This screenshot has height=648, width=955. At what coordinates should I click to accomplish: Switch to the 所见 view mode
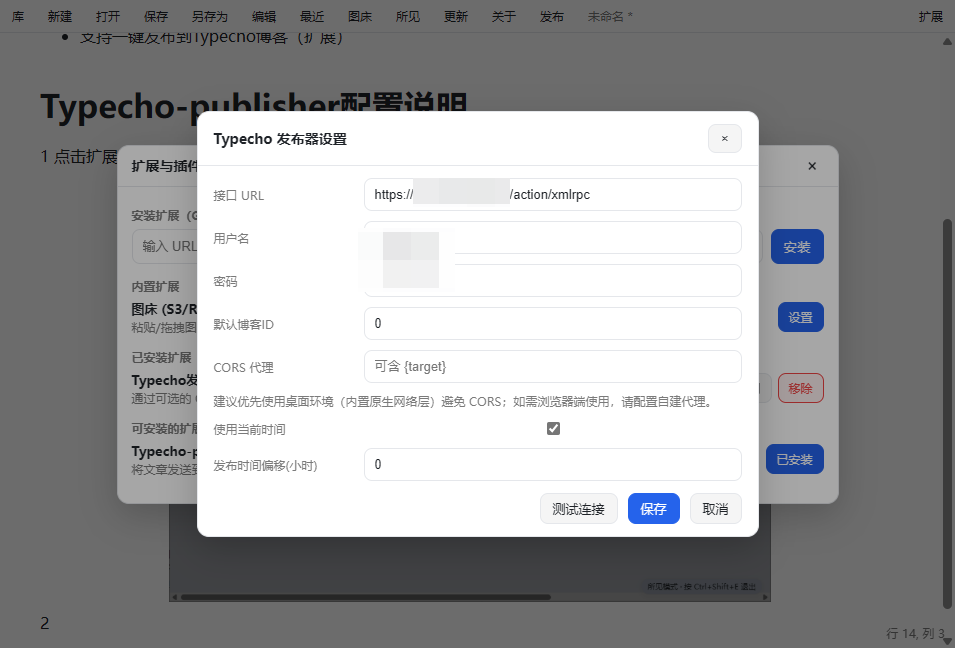[x=408, y=17]
